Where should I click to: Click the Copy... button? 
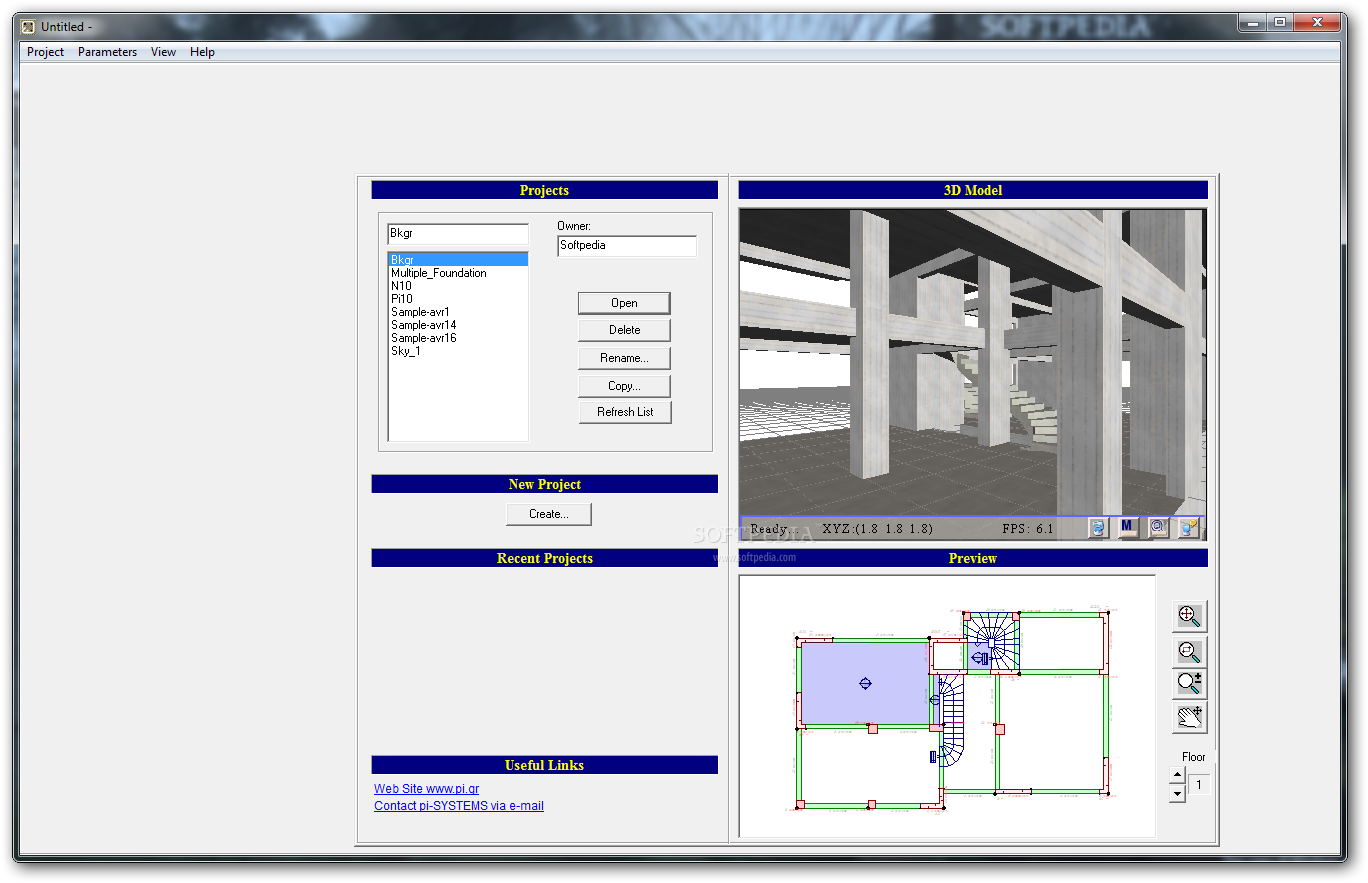(624, 386)
